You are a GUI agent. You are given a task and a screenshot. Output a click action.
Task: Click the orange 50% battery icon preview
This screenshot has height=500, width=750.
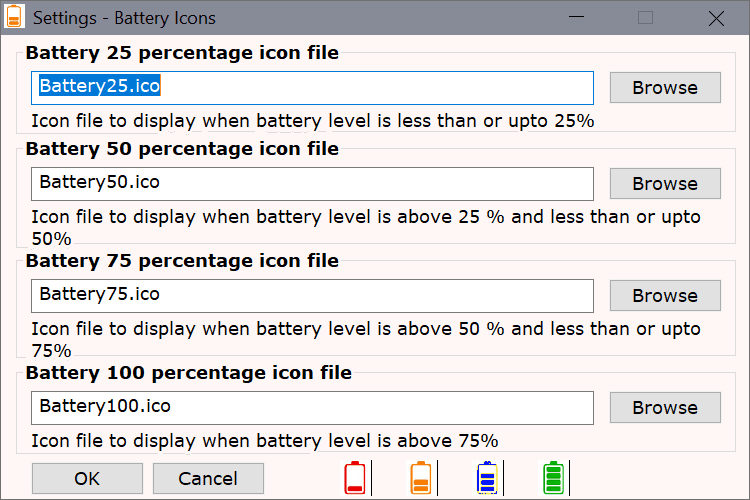click(x=421, y=478)
